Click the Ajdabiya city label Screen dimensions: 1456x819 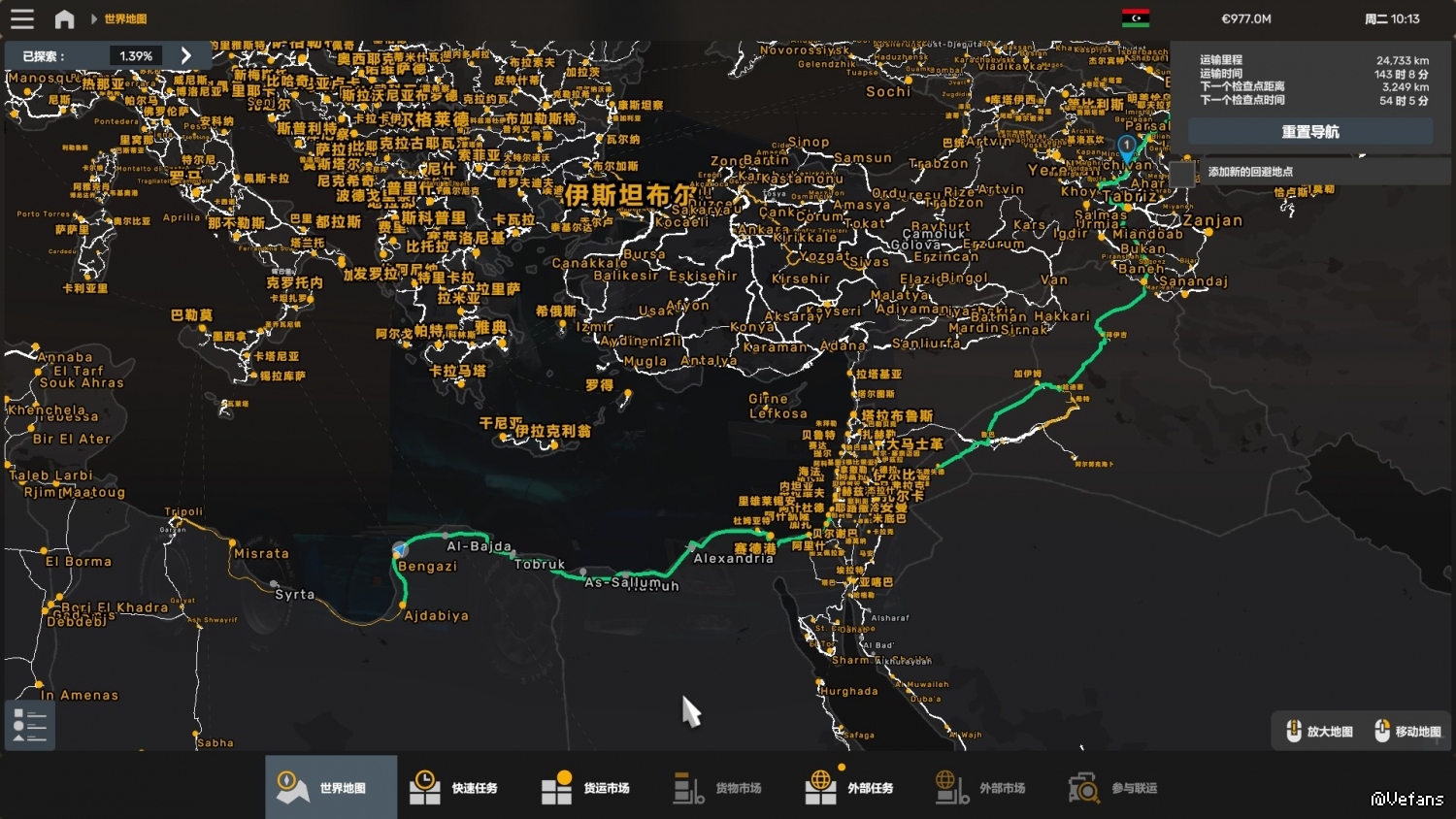(x=436, y=615)
